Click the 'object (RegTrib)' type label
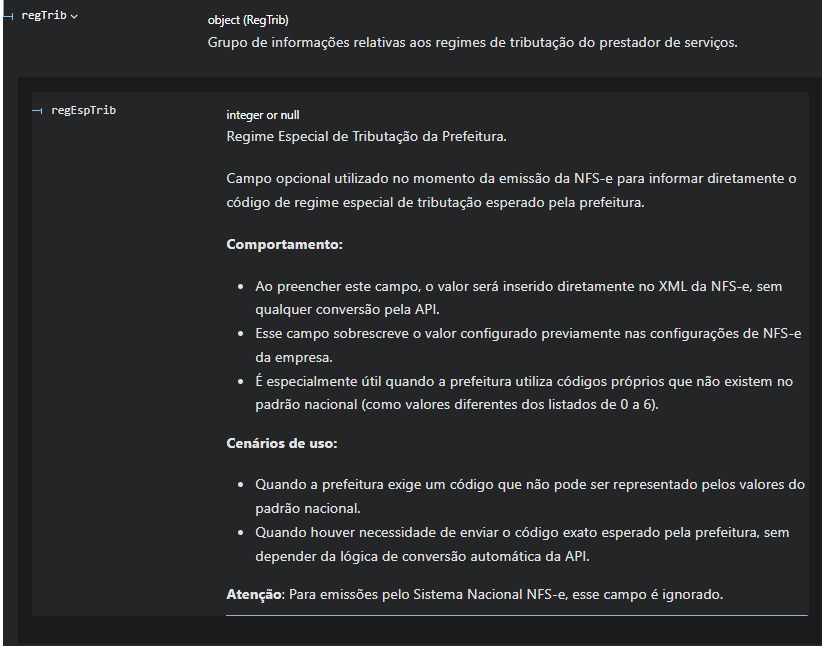The height and width of the screenshot is (646, 822). [248, 20]
